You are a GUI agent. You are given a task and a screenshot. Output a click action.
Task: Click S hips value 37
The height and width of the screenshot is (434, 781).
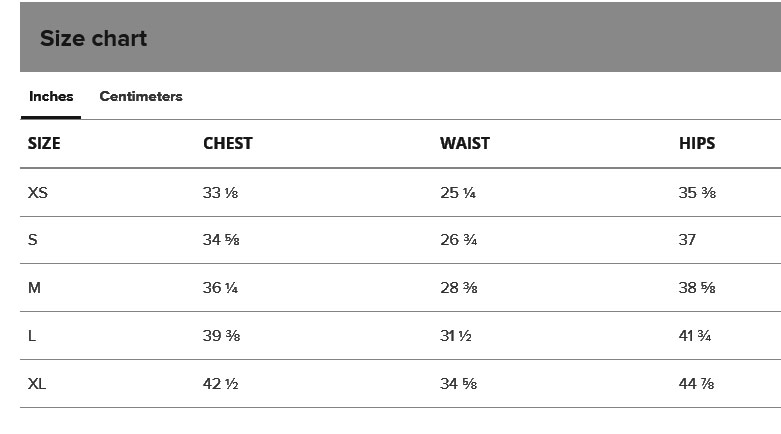click(x=687, y=240)
